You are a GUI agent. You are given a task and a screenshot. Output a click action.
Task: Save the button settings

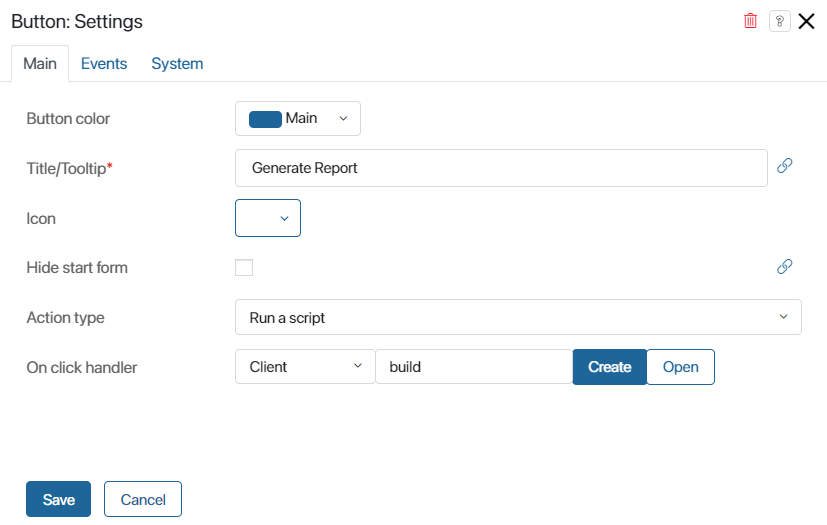(x=59, y=499)
